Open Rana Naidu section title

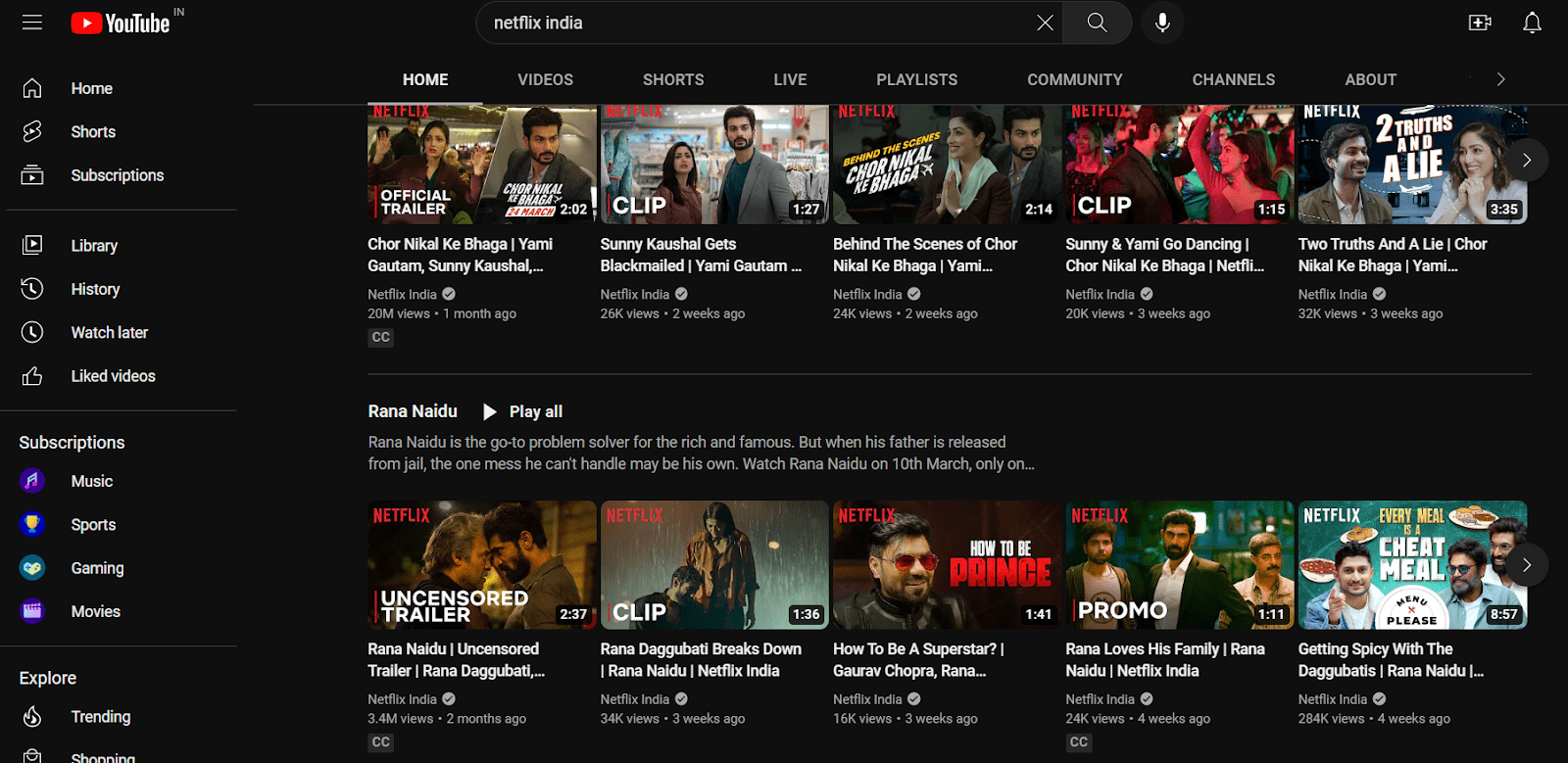413,411
